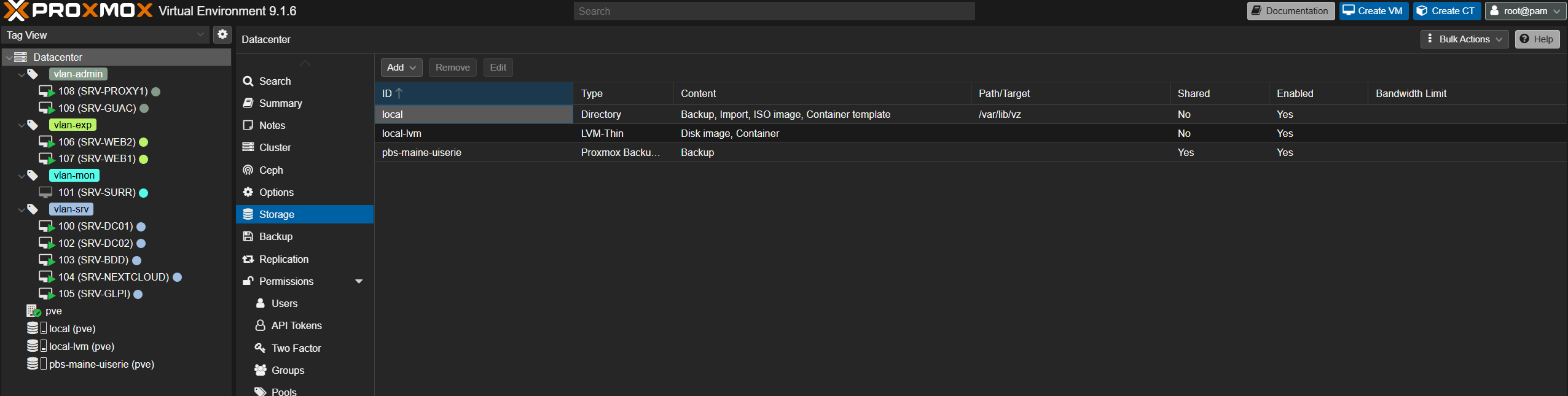Open the Tag View dropdown

[200, 35]
